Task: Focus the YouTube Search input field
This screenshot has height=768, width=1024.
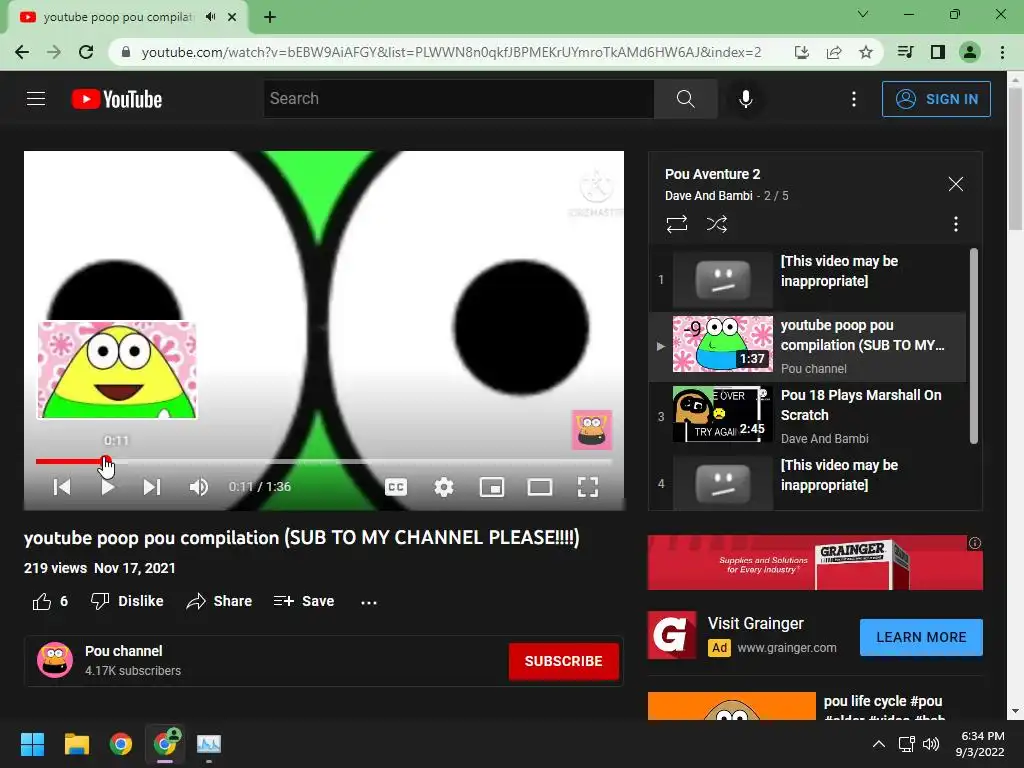Action: click(x=458, y=99)
